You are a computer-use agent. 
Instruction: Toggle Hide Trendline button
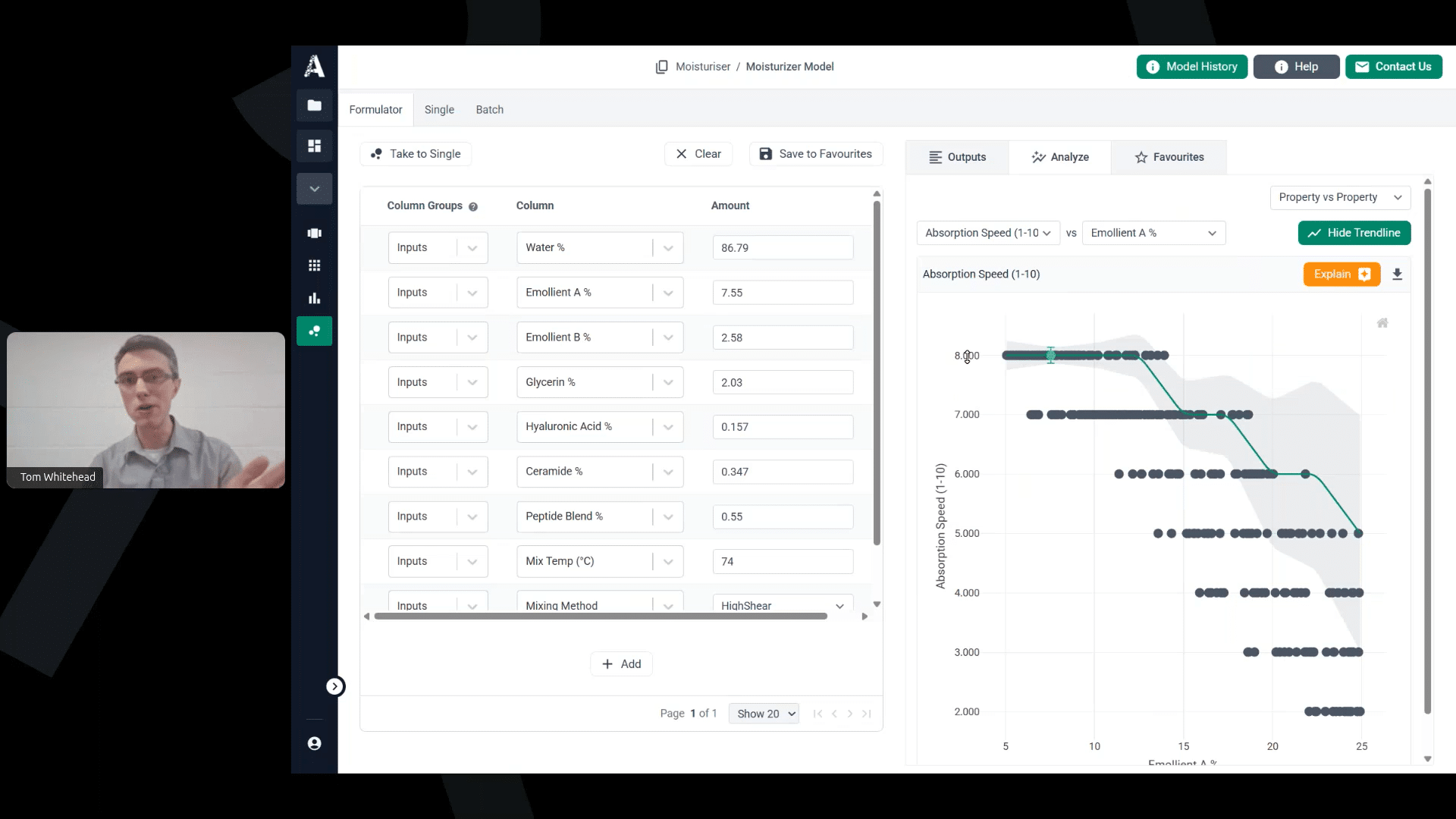(x=1354, y=233)
